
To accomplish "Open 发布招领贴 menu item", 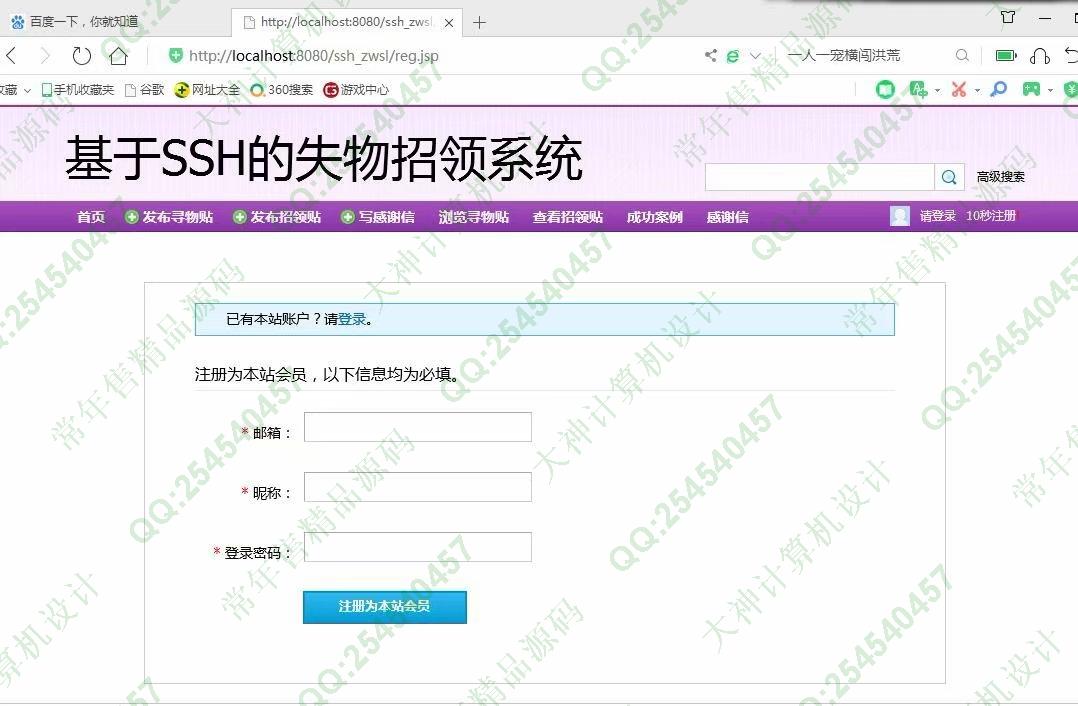I will (x=277, y=217).
